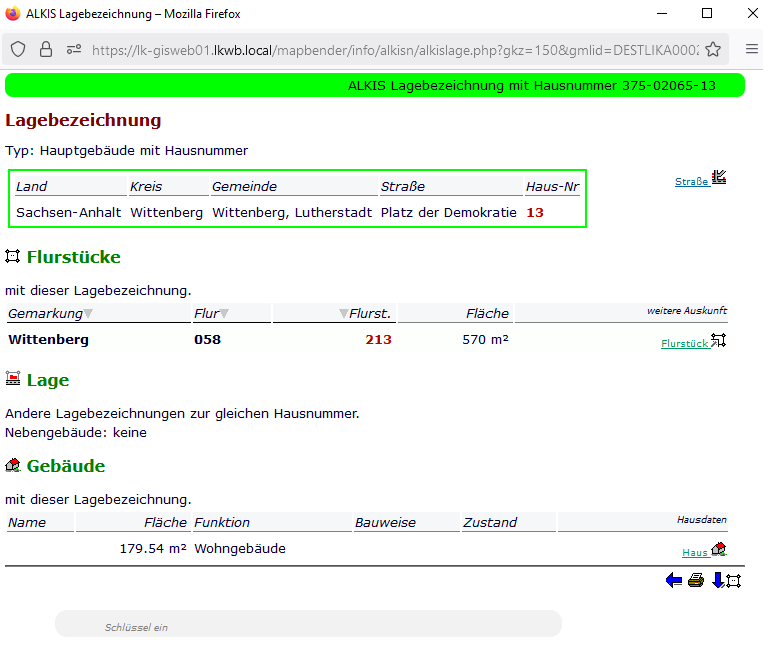Open the Straße link
Viewport: 763px width, 649px height.
tap(691, 182)
